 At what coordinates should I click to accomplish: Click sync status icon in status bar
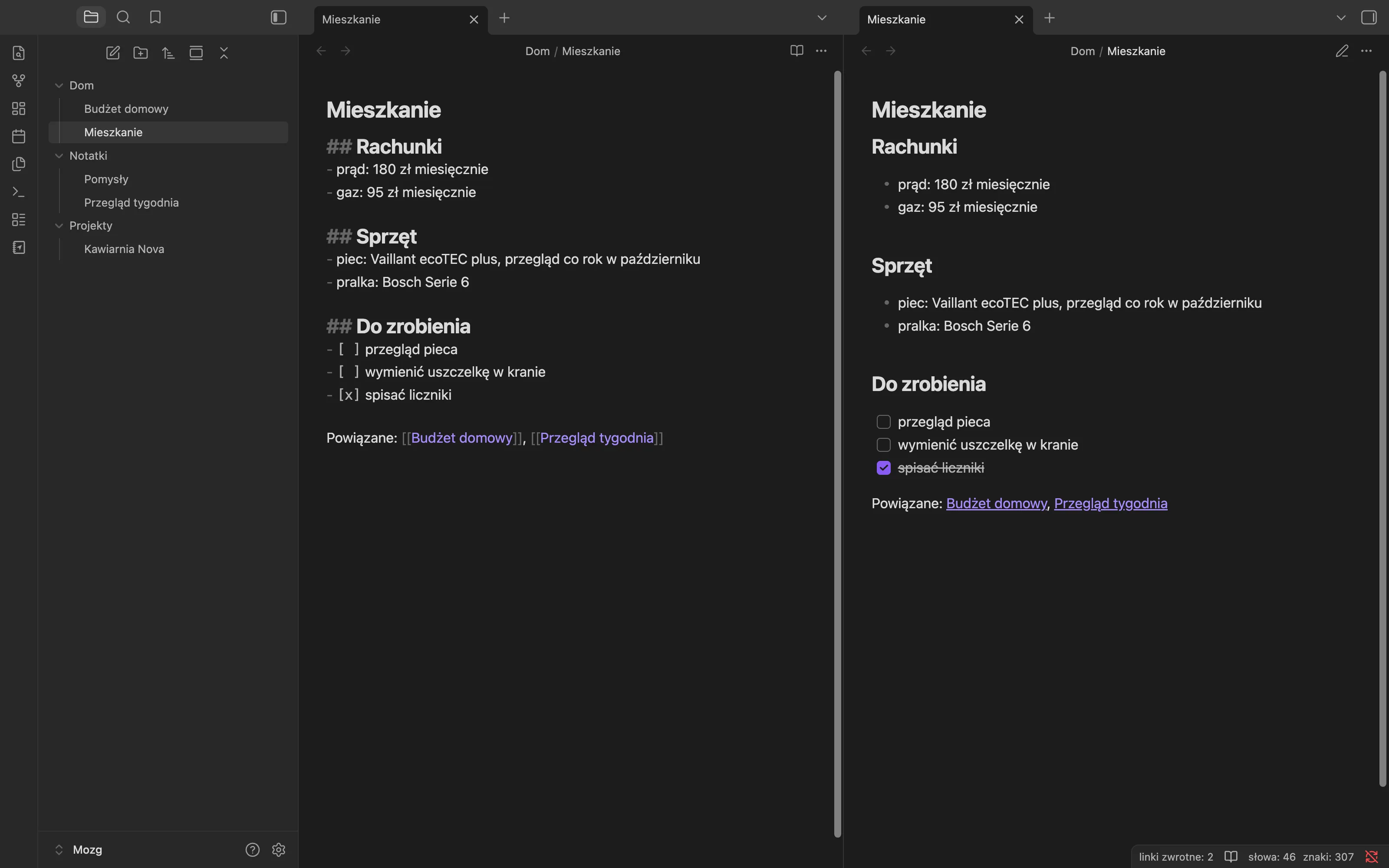click(x=1371, y=857)
